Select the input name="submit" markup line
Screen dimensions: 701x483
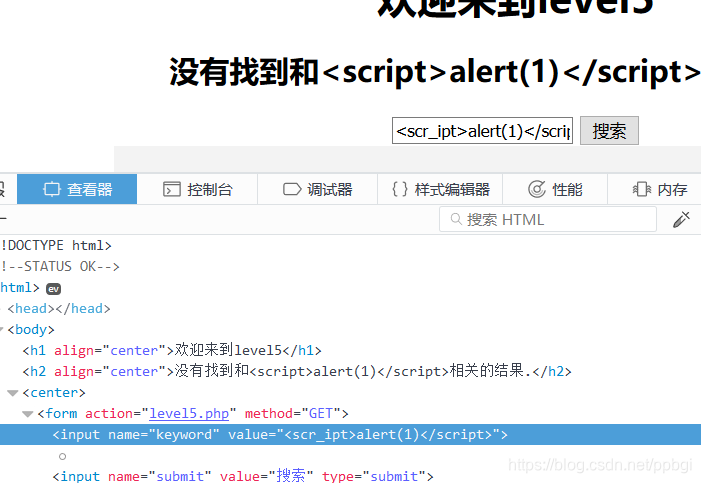[x=243, y=476]
